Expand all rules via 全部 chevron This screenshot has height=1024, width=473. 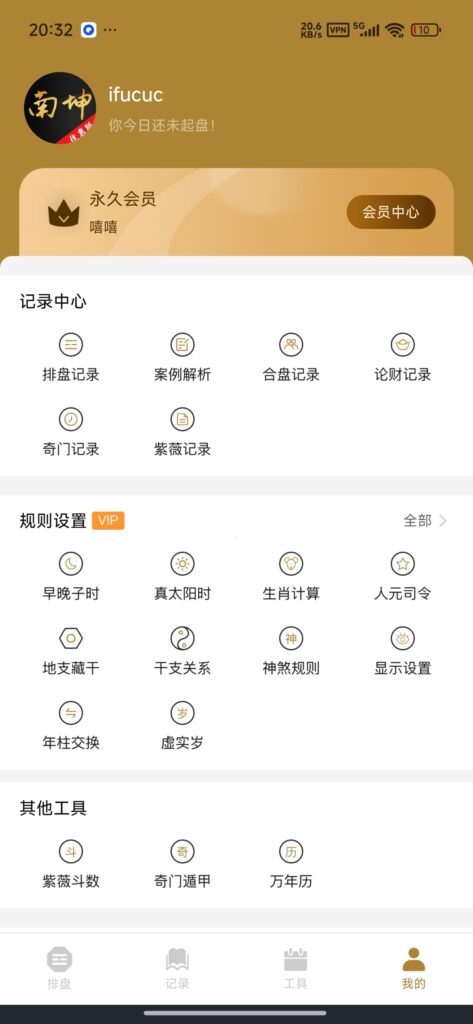425,520
